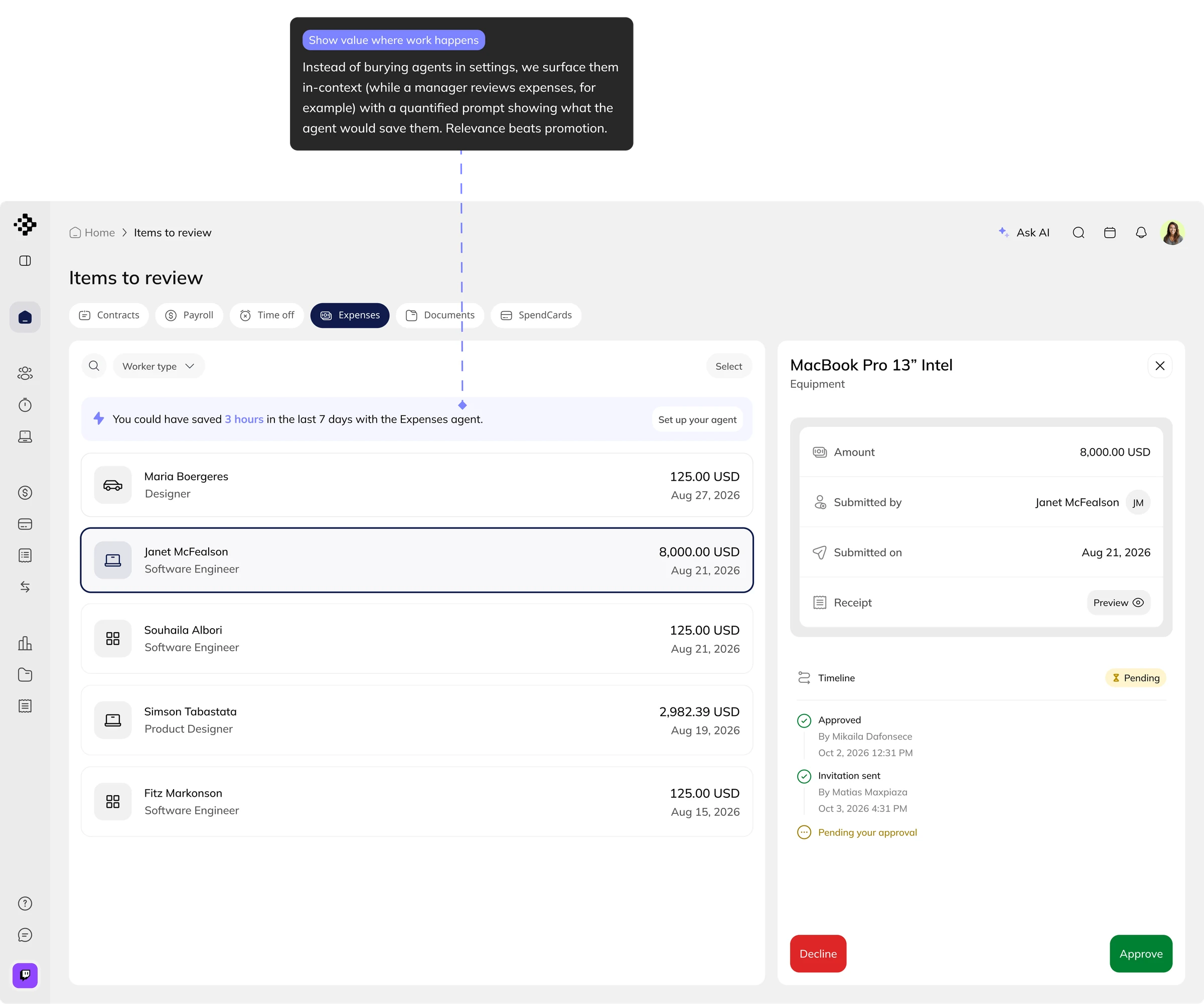This screenshot has width=1204, height=1004.
Task: Approve the MacBook Pro expense
Action: [x=1141, y=953]
